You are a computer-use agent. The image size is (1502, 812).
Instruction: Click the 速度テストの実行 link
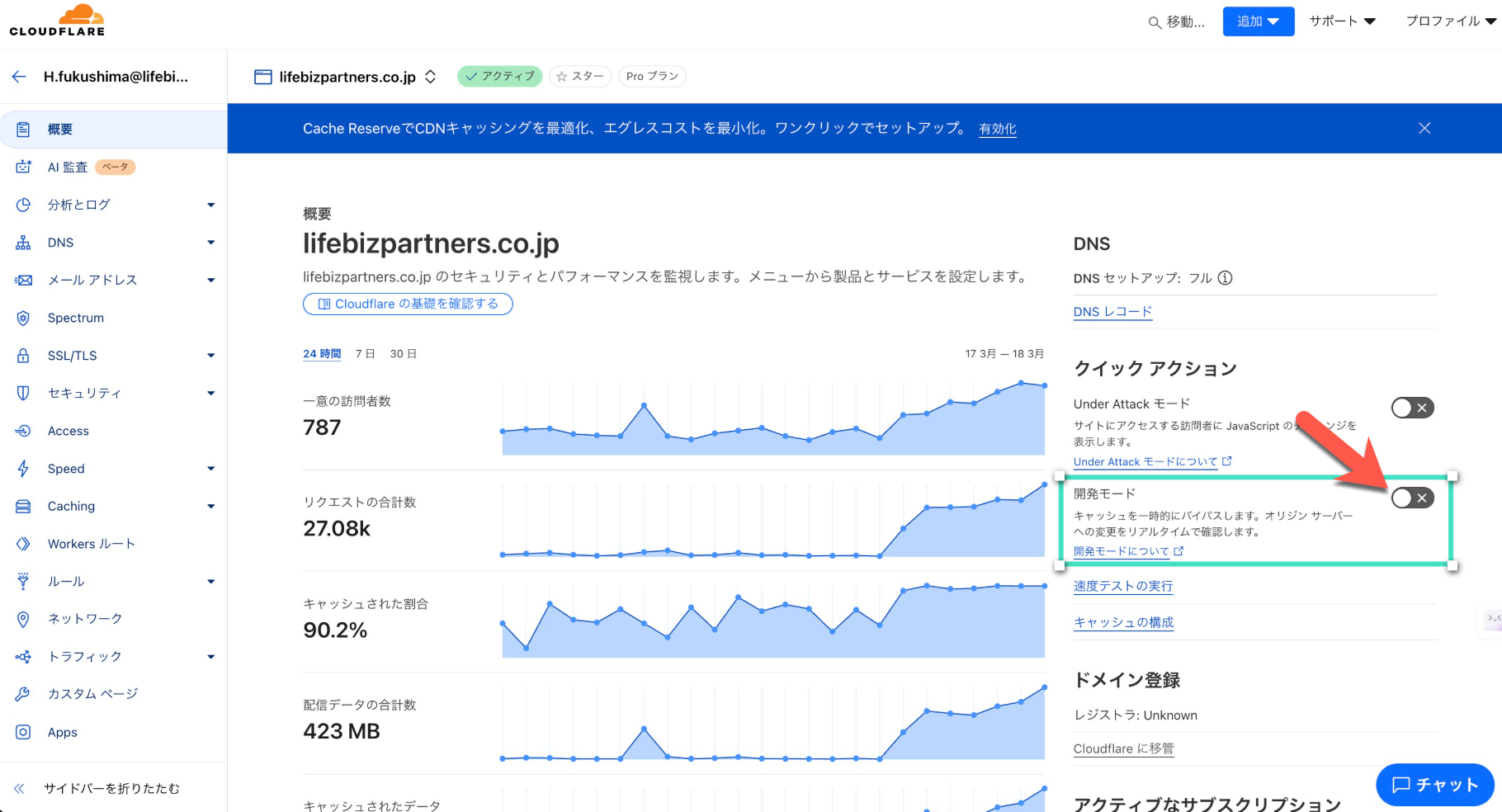tap(1123, 586)
